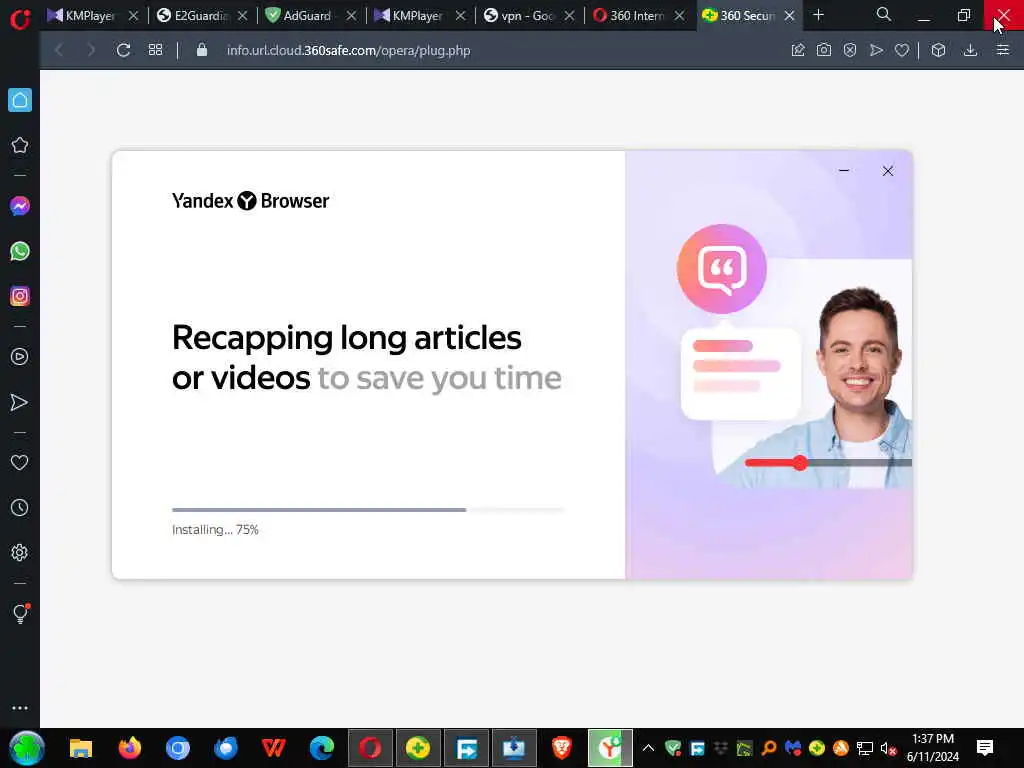The image size is (1024, 768).
Task: Click the red video slider knob
Action: point(800,463)
